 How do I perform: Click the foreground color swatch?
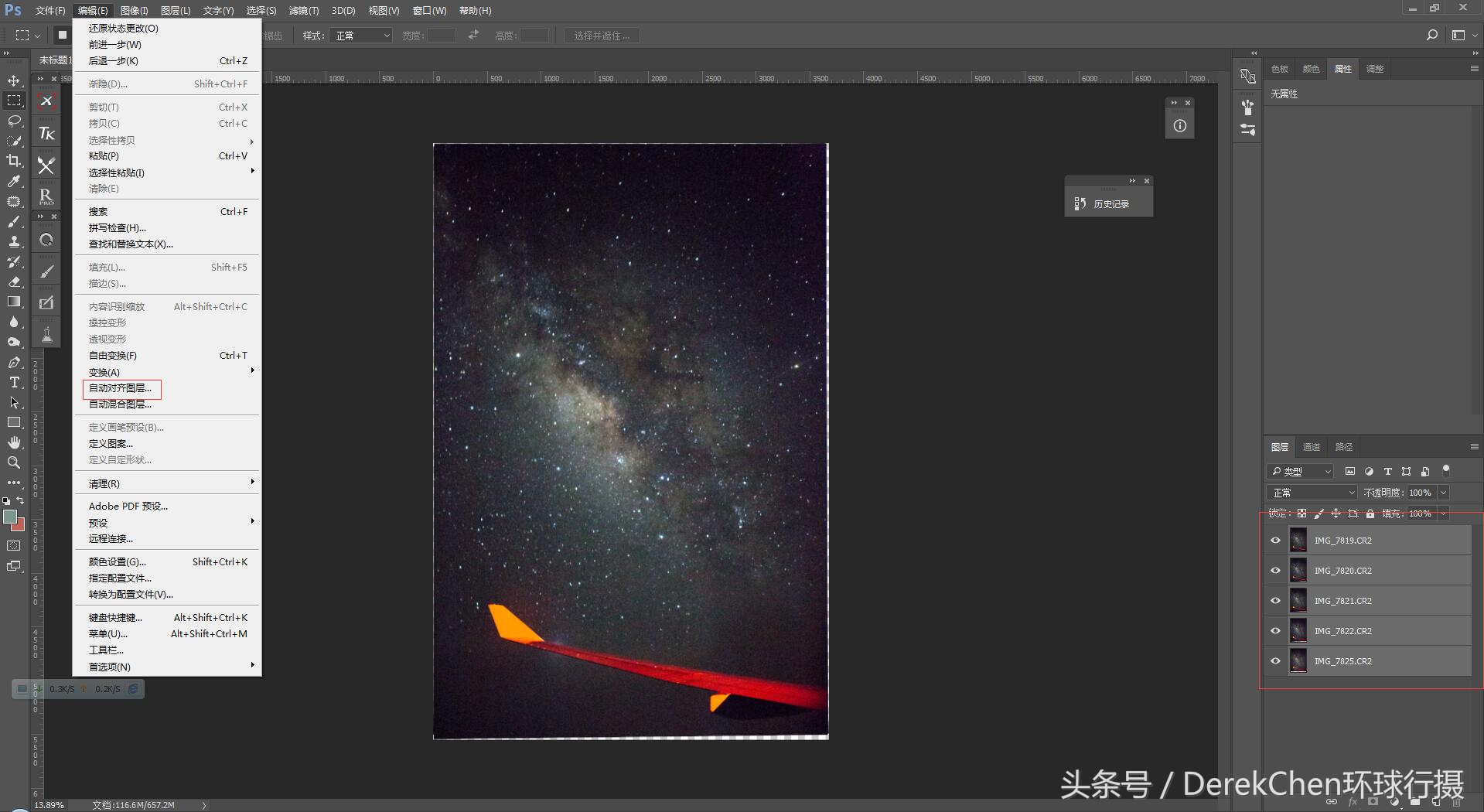10,517
